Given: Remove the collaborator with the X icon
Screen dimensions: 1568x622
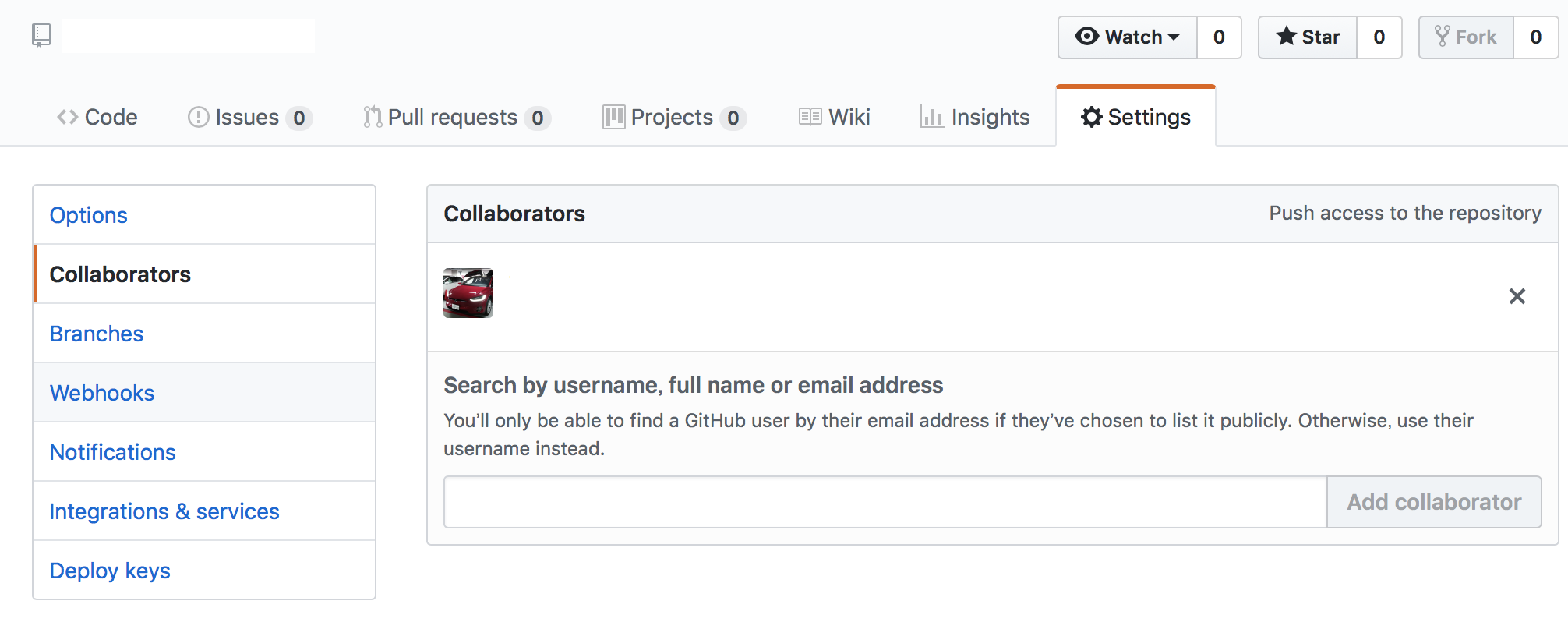Looking at the screenshot, I should click(x=1517, y=296).
